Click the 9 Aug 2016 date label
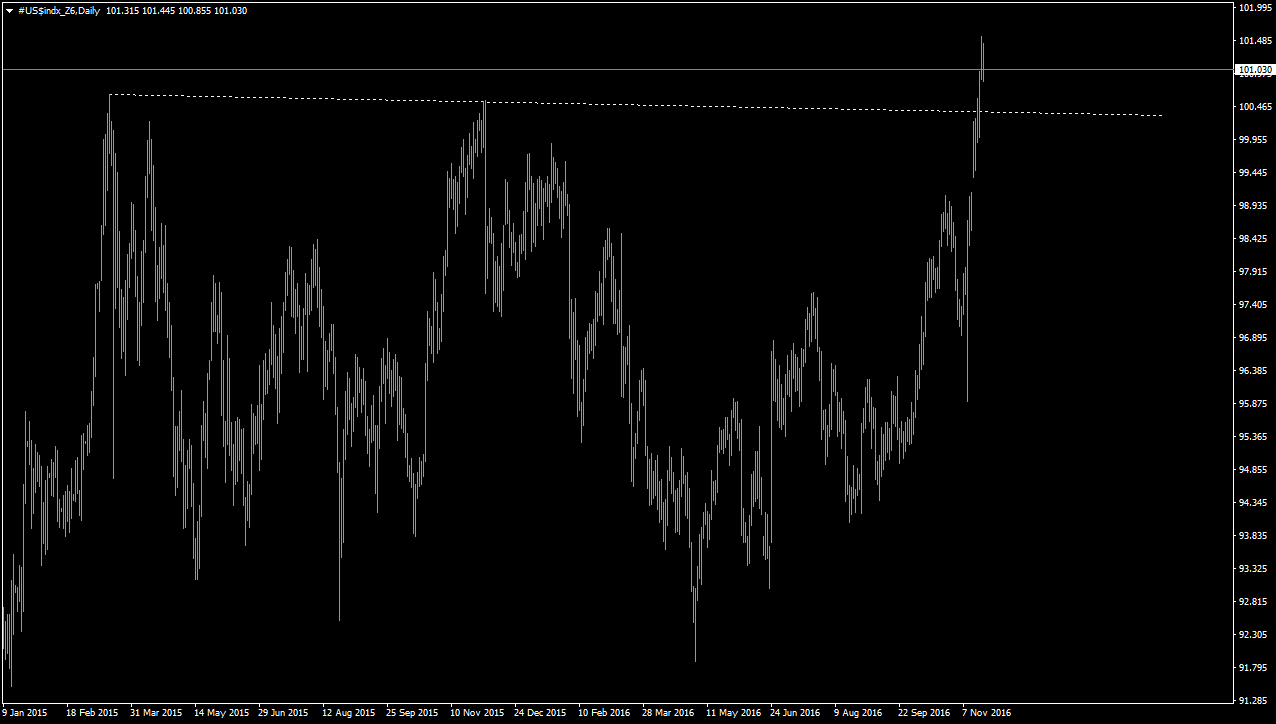Viewport: 1276px width, 724px height. [x=858, y=713]
